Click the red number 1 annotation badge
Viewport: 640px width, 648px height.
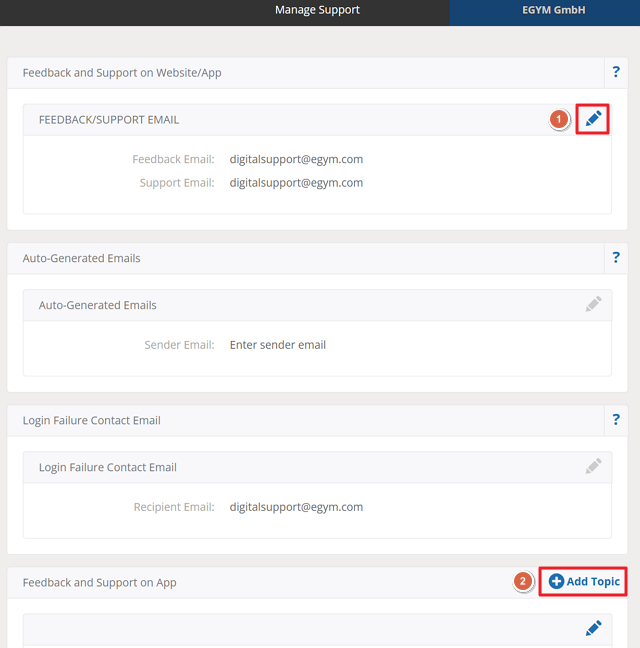(559, 120)
